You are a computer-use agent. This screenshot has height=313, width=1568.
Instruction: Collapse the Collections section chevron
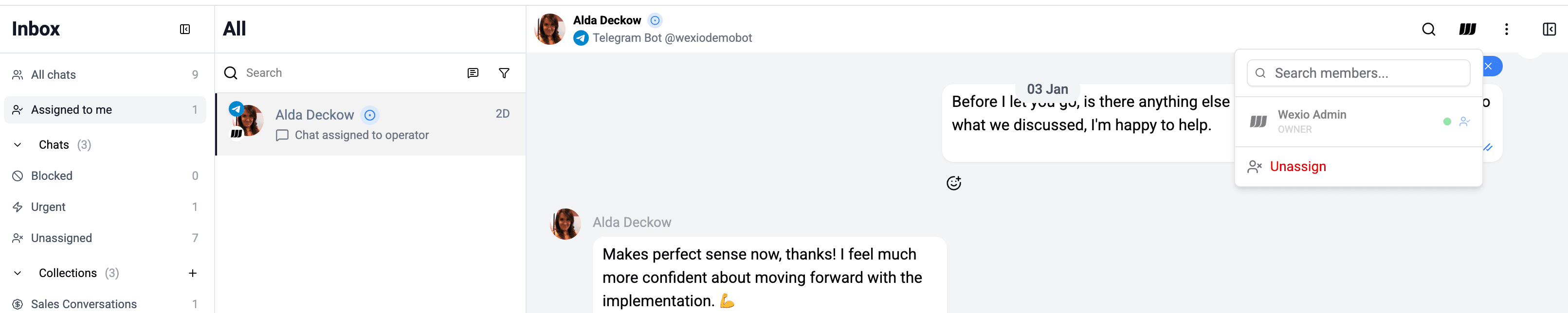pyautogui.click(x=18, y=273)
